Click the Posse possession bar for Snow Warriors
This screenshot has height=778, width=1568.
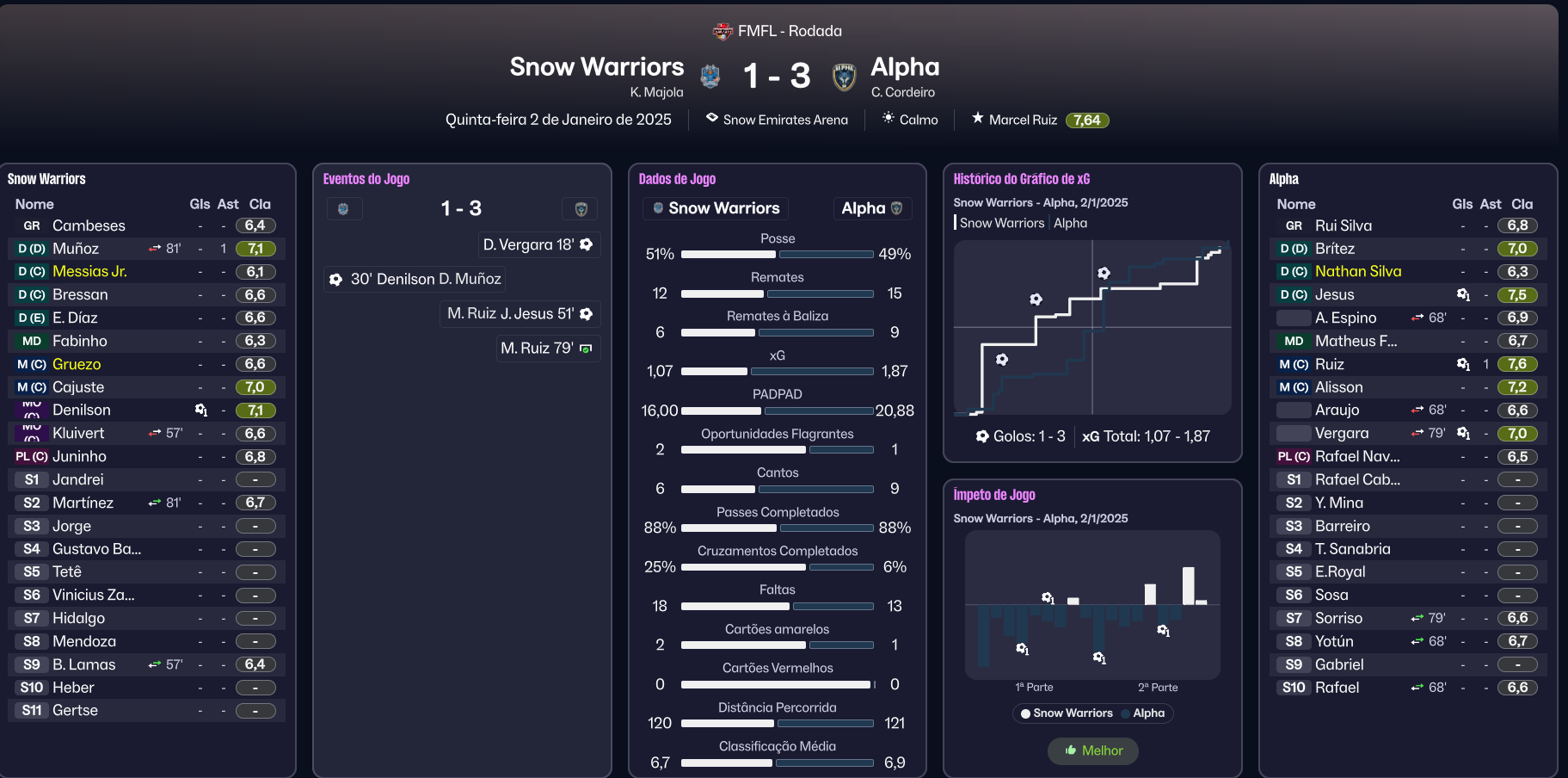[x=728, y=255]
